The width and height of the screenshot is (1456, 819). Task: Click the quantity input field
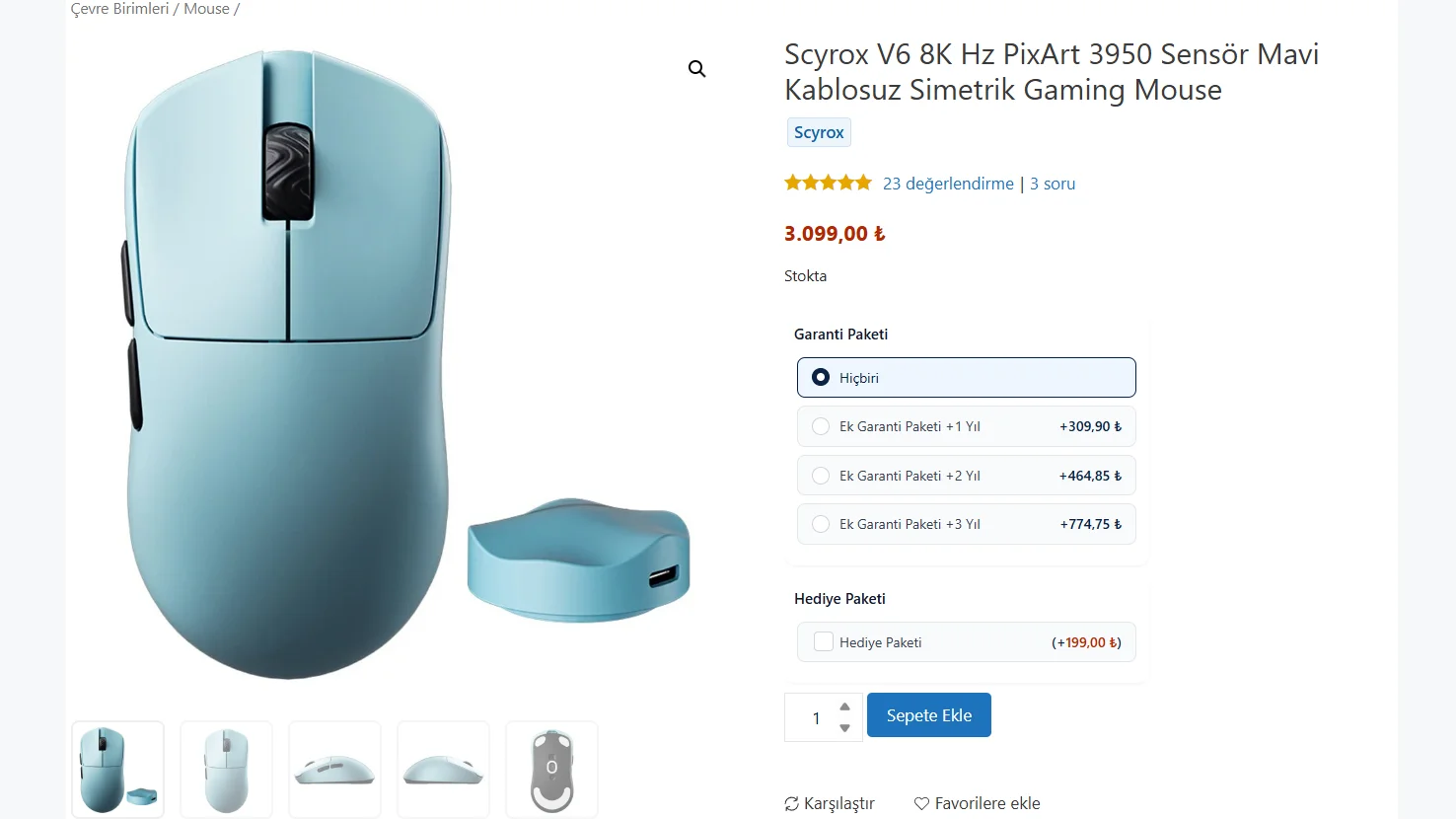coord(815,717)
